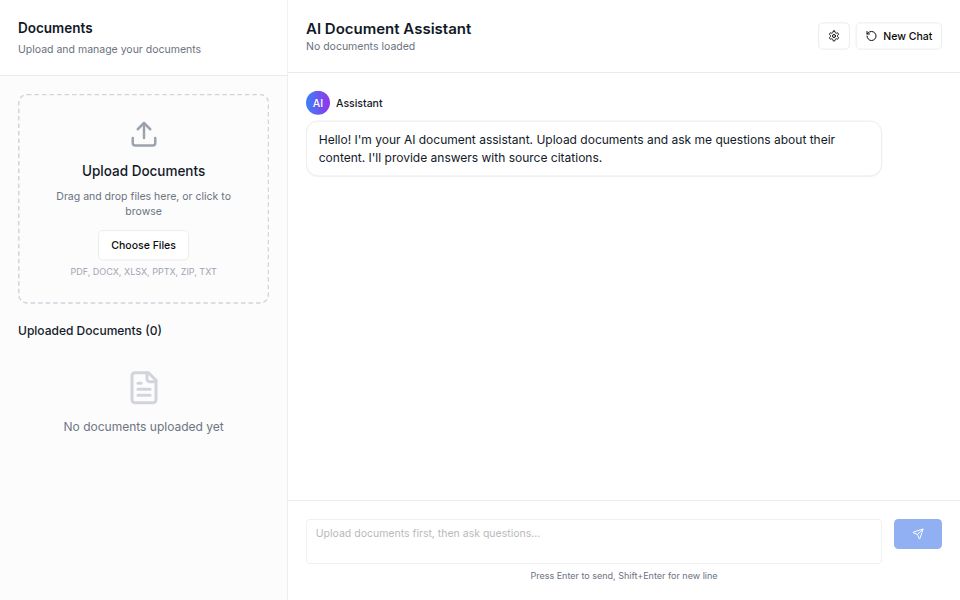
Task: Click the 'Assistant' name label
Action: tap(359, 102)
